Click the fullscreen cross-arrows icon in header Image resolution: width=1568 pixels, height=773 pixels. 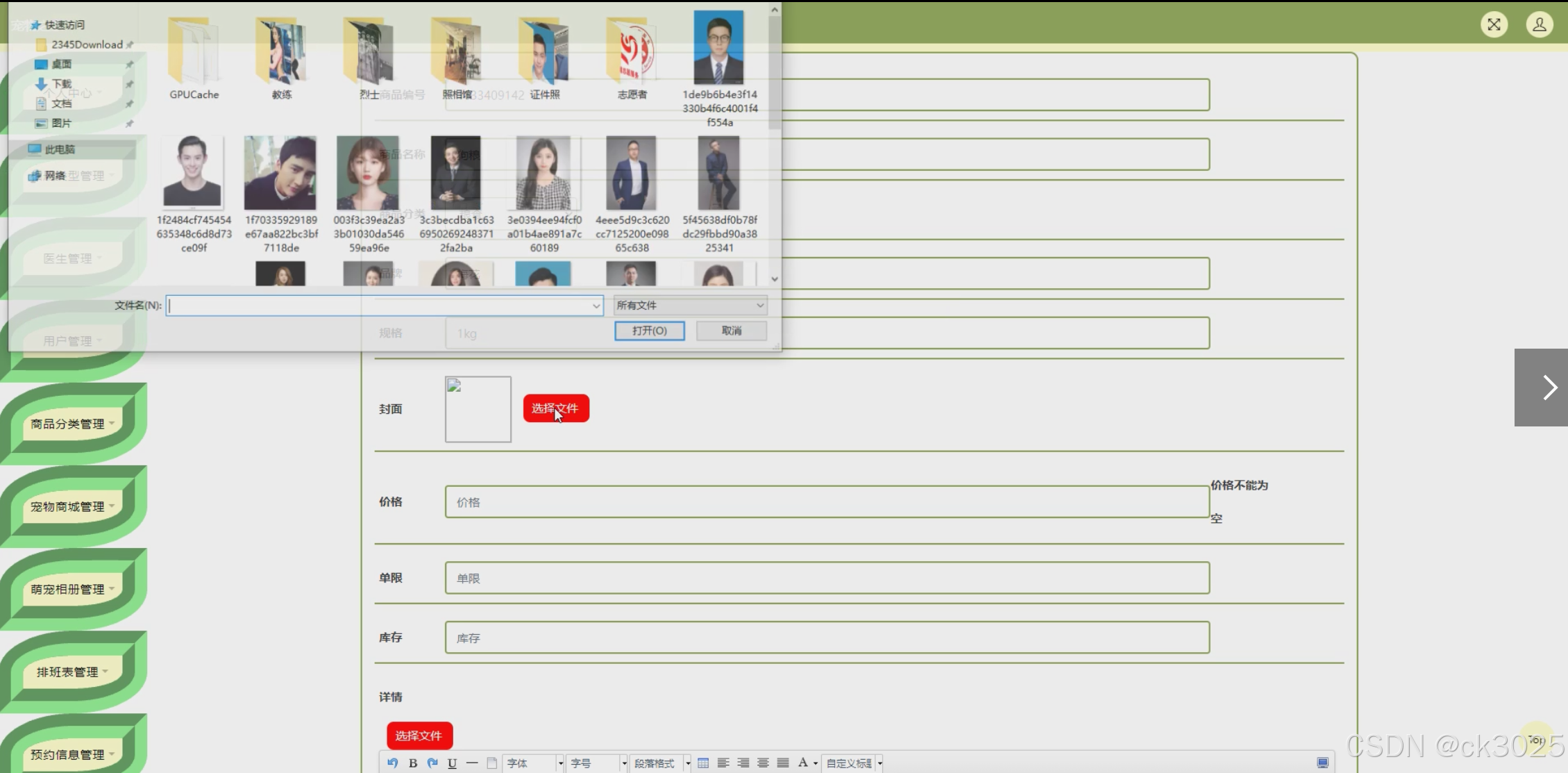point(1494,25)
